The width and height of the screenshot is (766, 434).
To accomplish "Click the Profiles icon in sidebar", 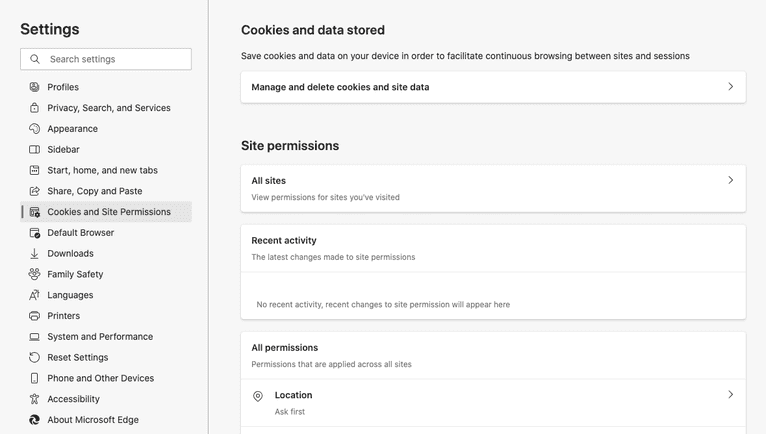I will [x=34, y=87].
